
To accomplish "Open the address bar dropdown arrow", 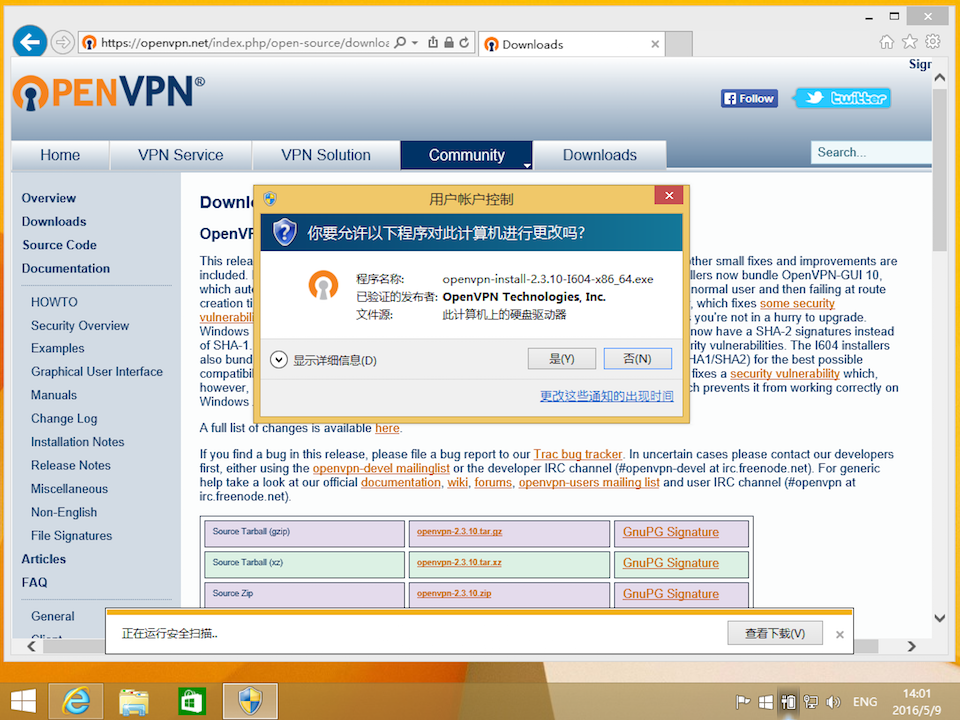I will click(415, 43).
